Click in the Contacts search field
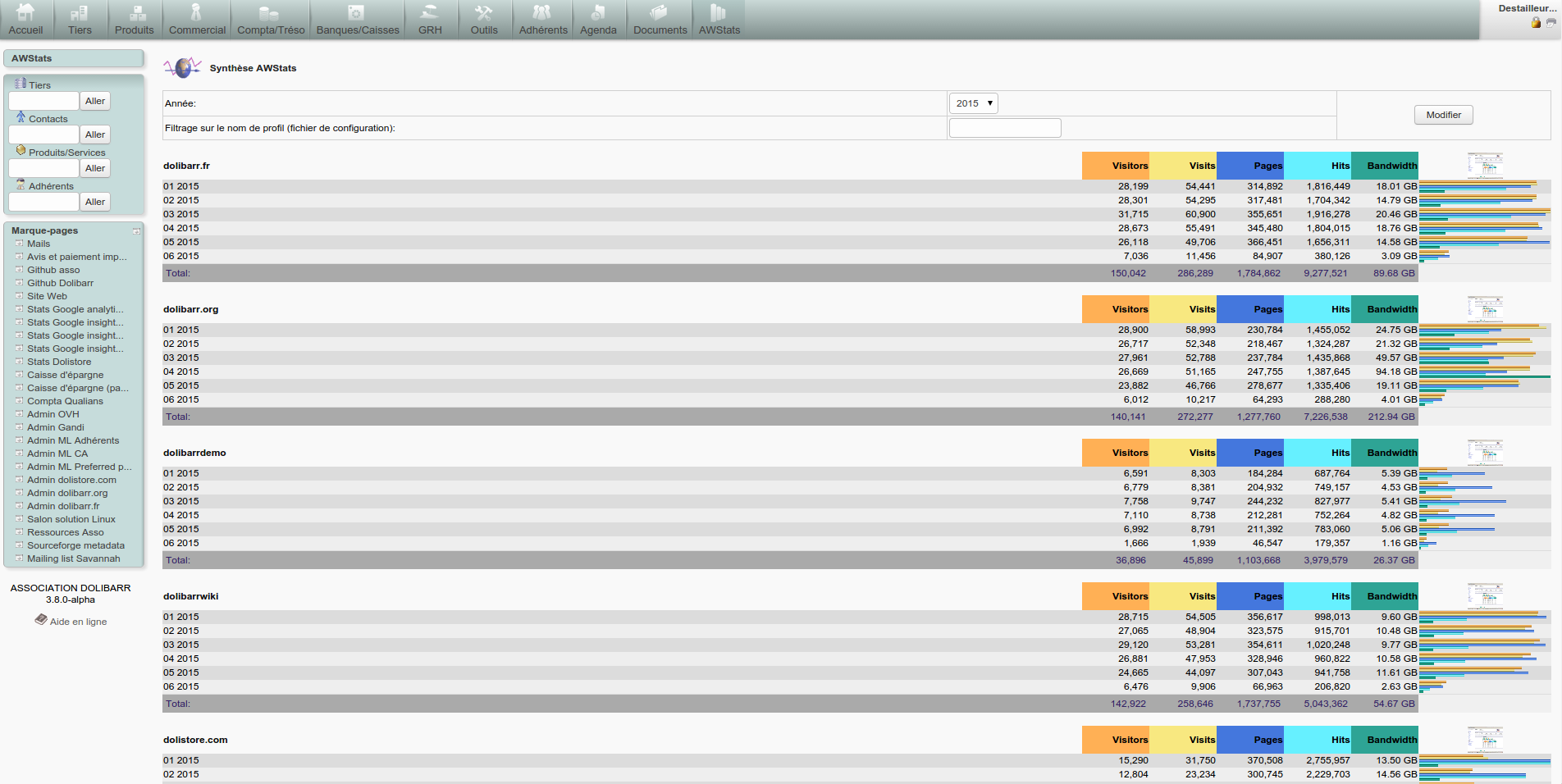 [43, 134]
